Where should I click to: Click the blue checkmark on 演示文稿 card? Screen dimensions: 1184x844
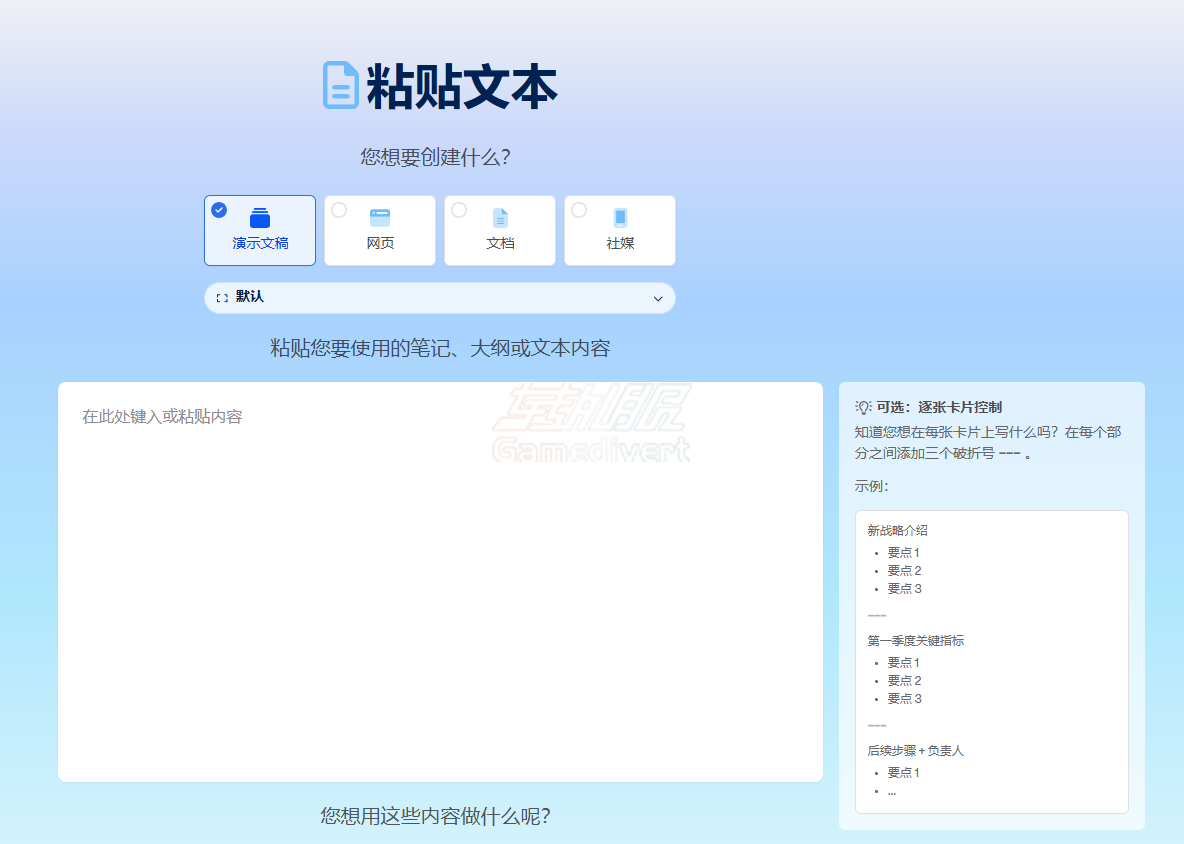point(217,208)
